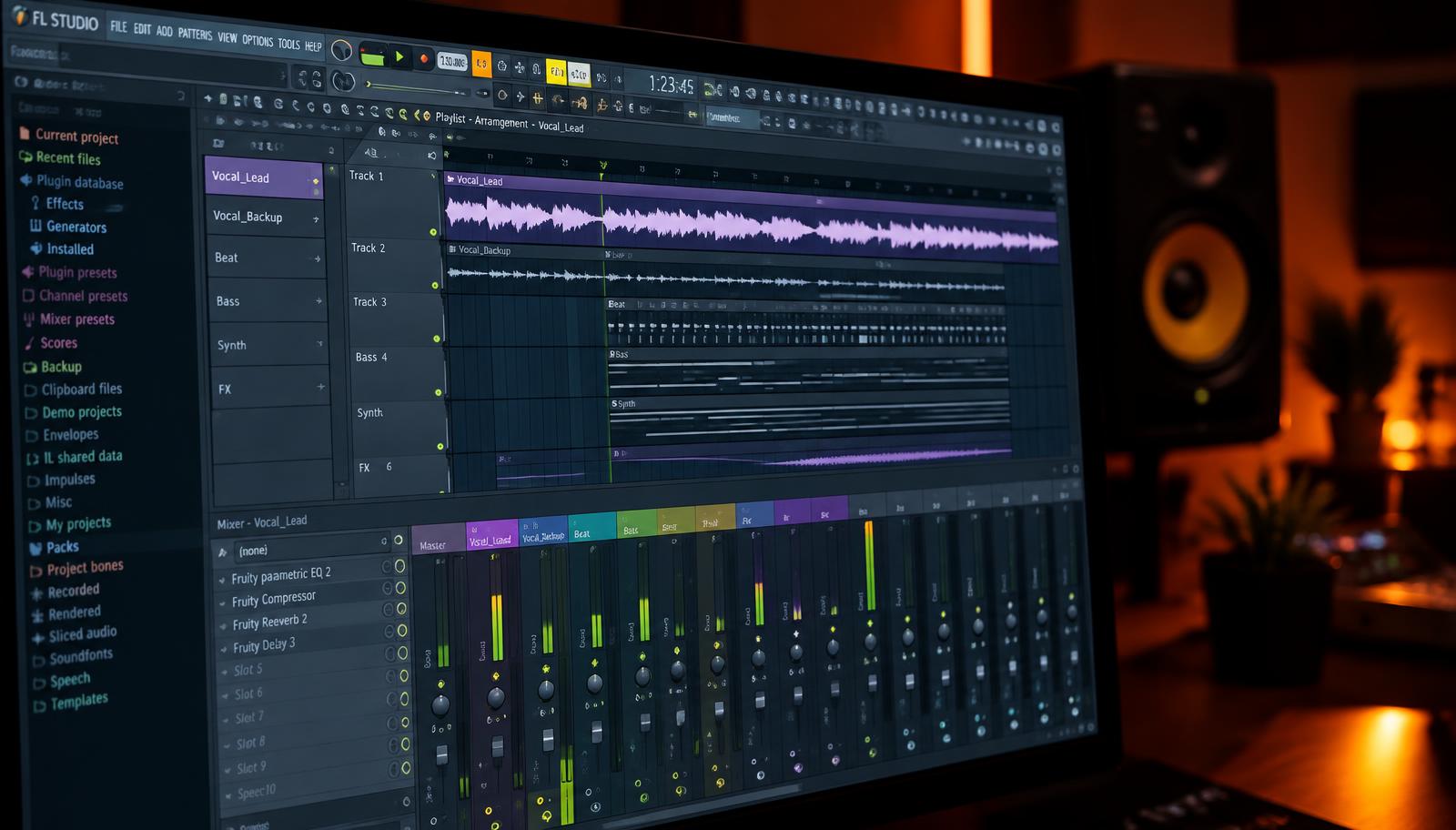Open the Fruity Delay 3 effect slot
1456x830 pixels.
coord(264,645)
